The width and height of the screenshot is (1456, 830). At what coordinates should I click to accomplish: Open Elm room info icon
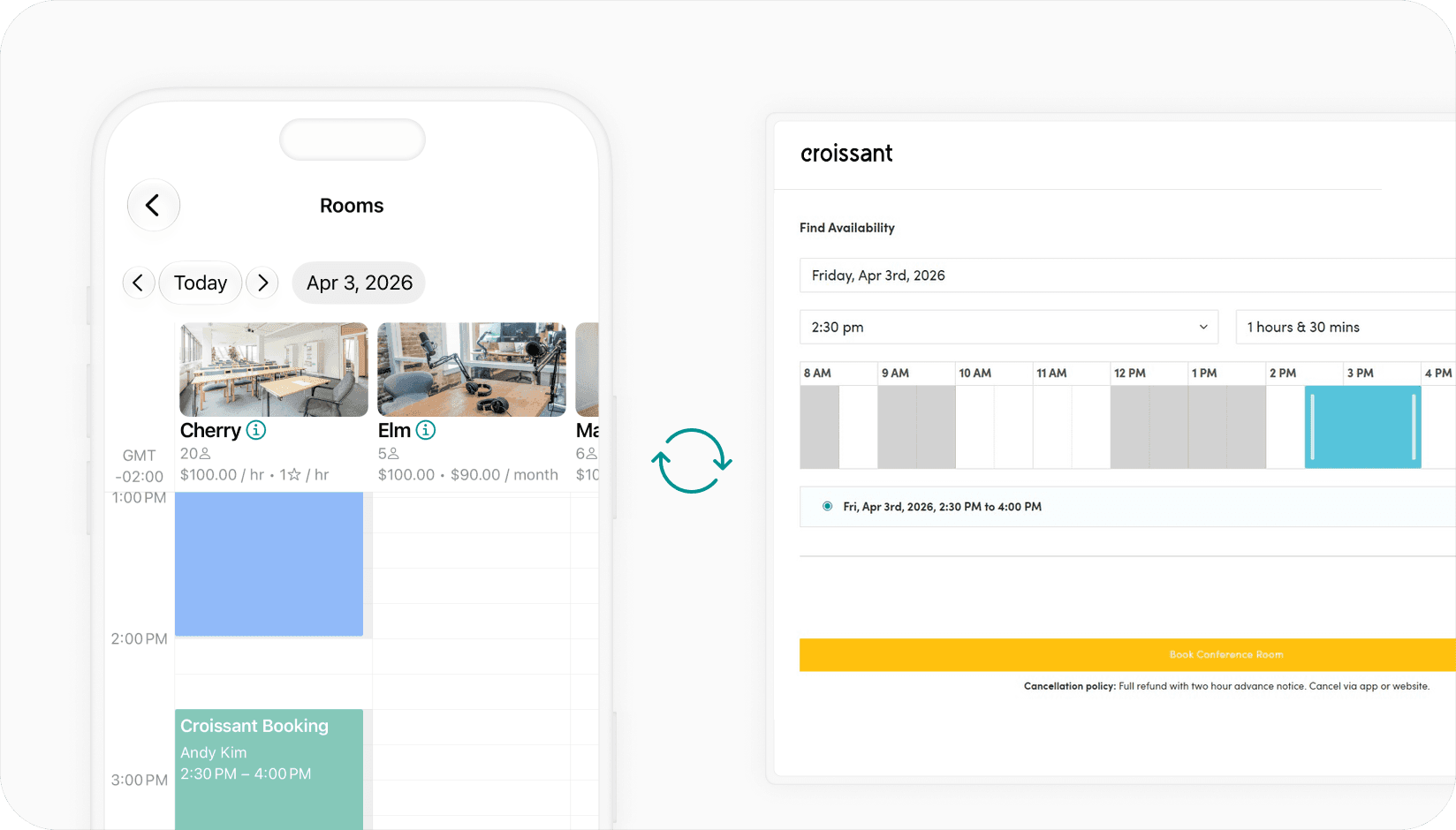(426, 430)
